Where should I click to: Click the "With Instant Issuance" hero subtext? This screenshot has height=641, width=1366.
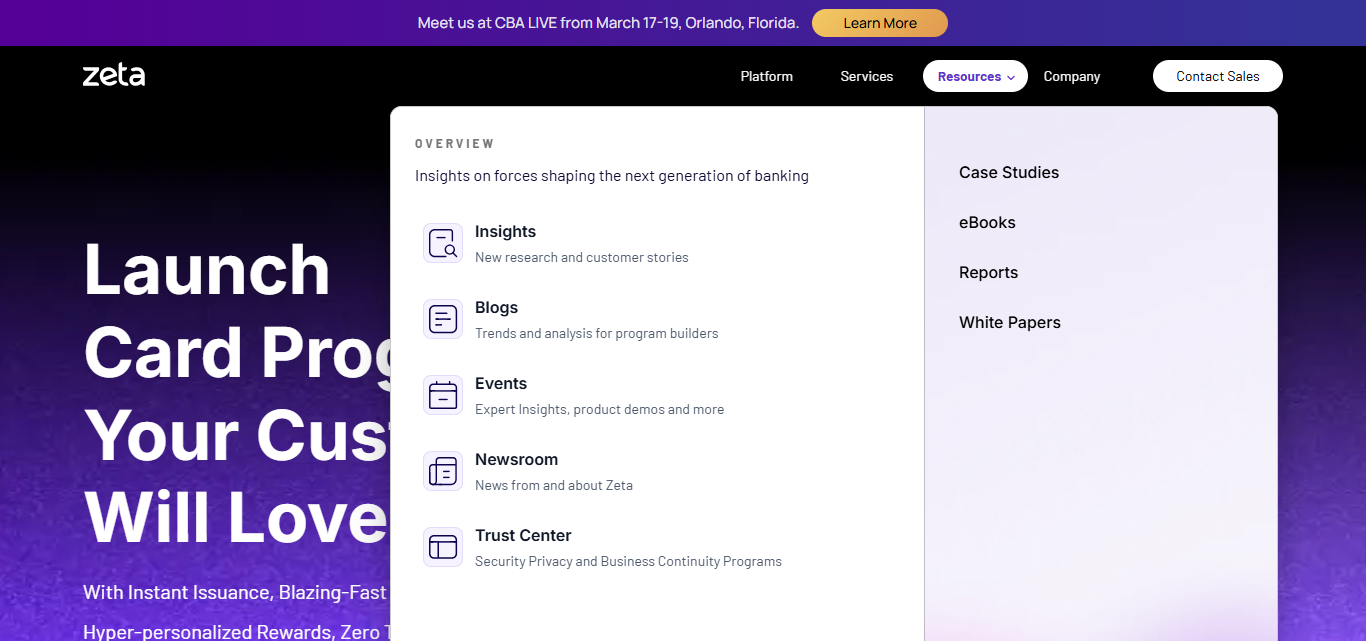[x=235, y=592]
